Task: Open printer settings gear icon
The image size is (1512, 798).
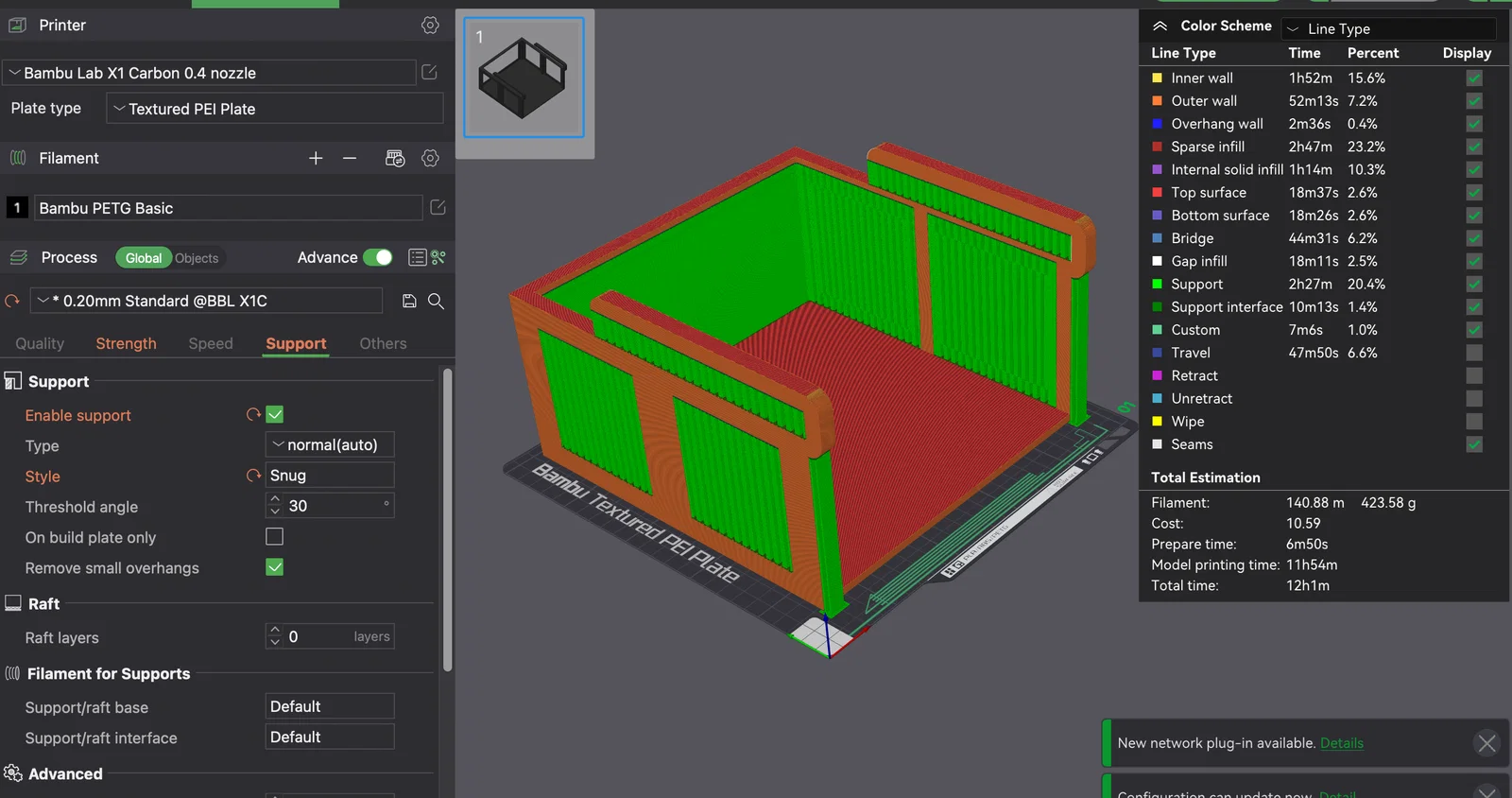Action: [430, 26]
